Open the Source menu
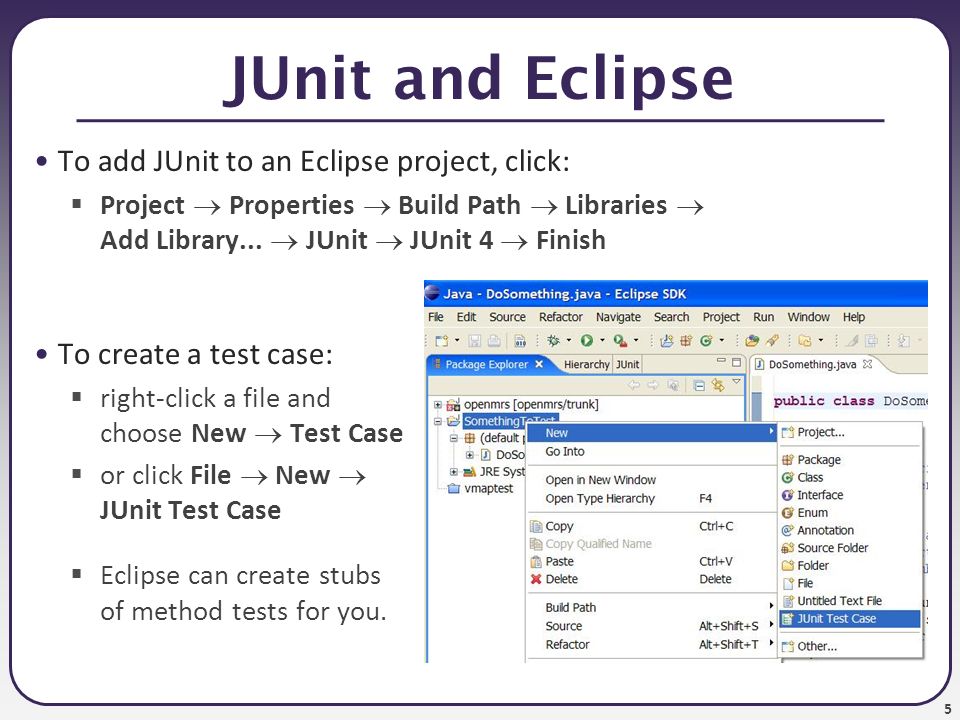 [x=508, y=317]
